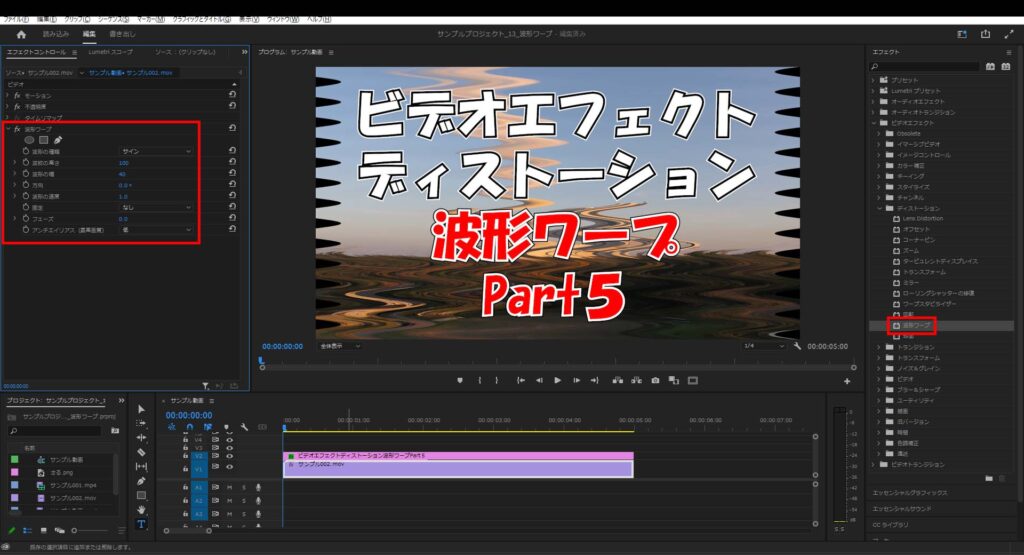
Task: Click the button editor plus icon
Action: 847,381
